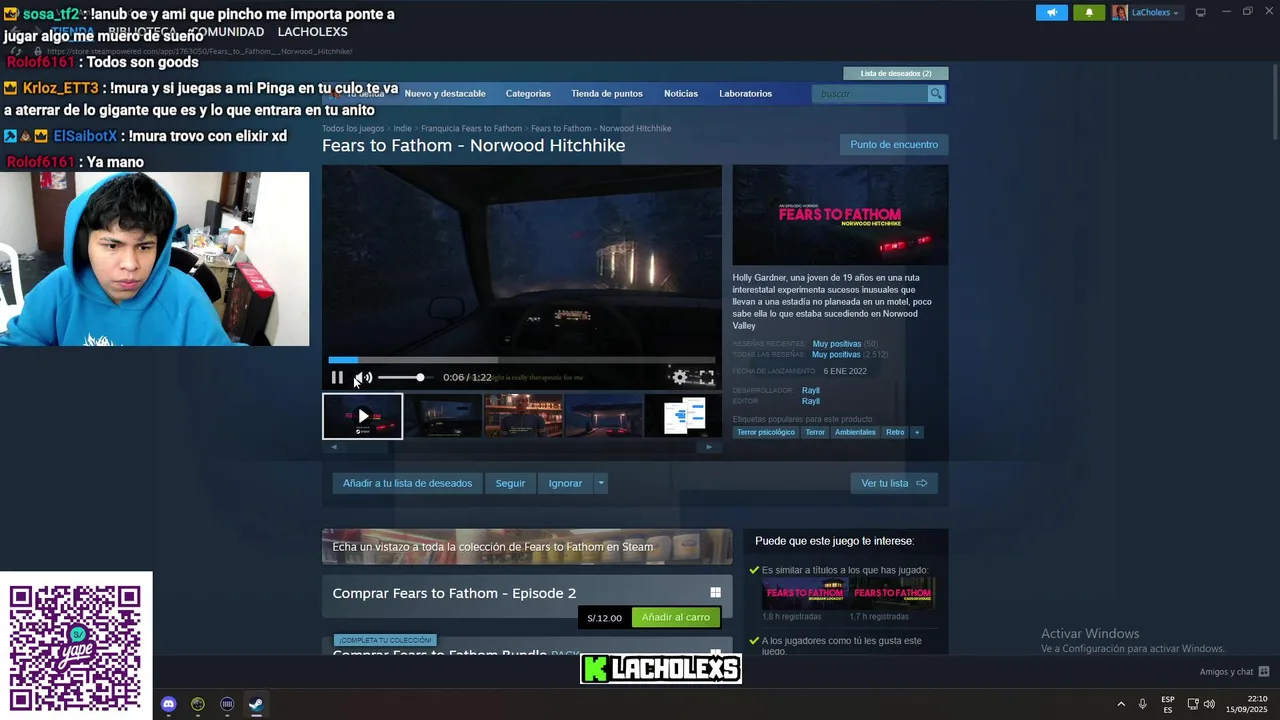1280x720 pixels.
Task: Seek within the trailer progress bar
Action: pyautogui.click(x=521, y=360)
